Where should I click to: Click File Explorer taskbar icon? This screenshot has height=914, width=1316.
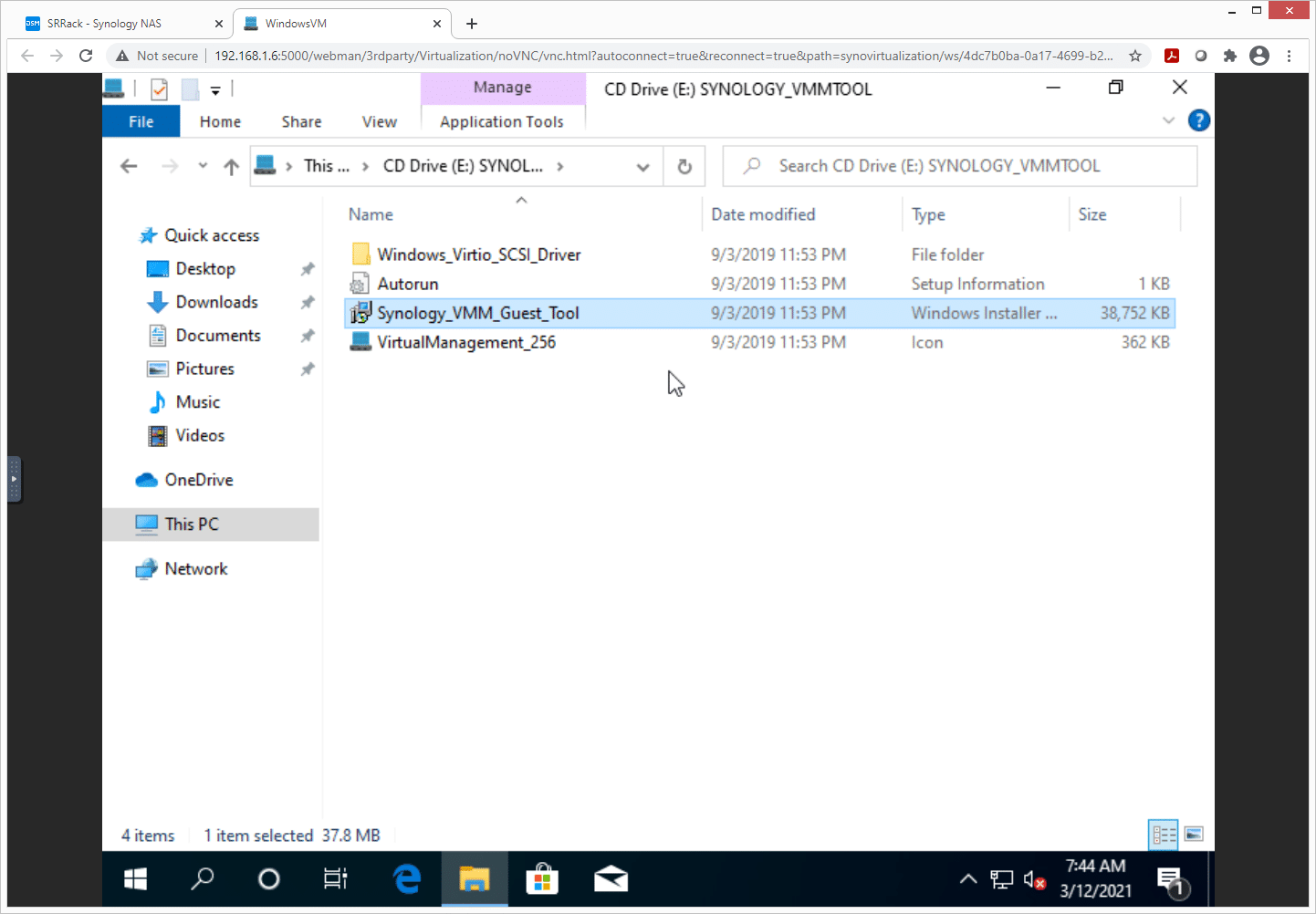(x=475, y=879)
